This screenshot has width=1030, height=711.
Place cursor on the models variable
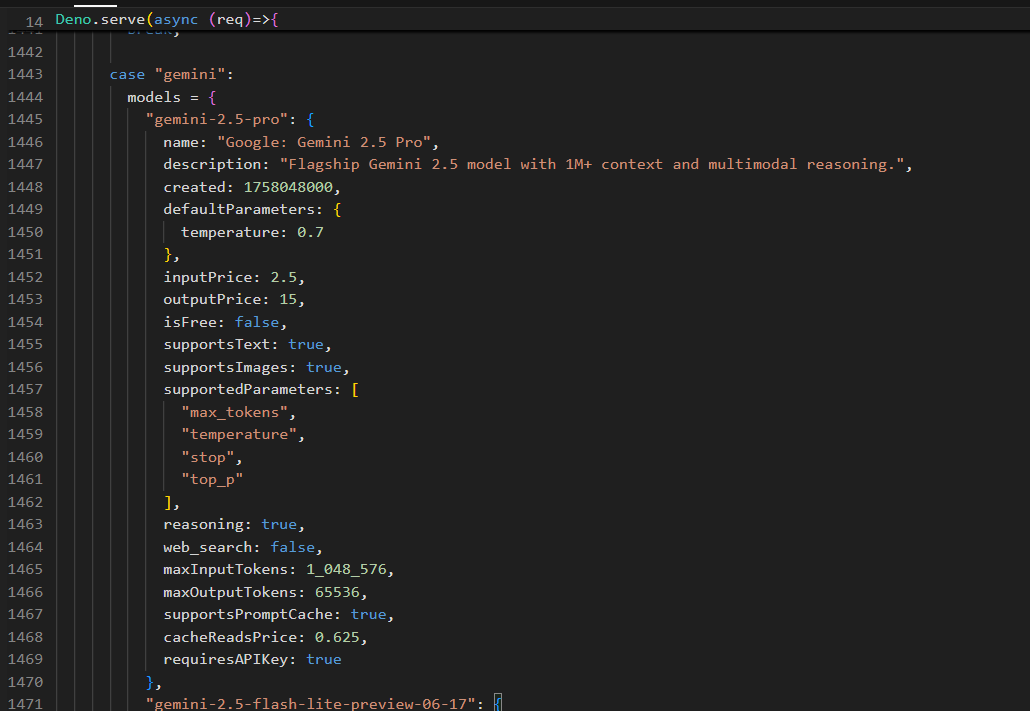154,97
